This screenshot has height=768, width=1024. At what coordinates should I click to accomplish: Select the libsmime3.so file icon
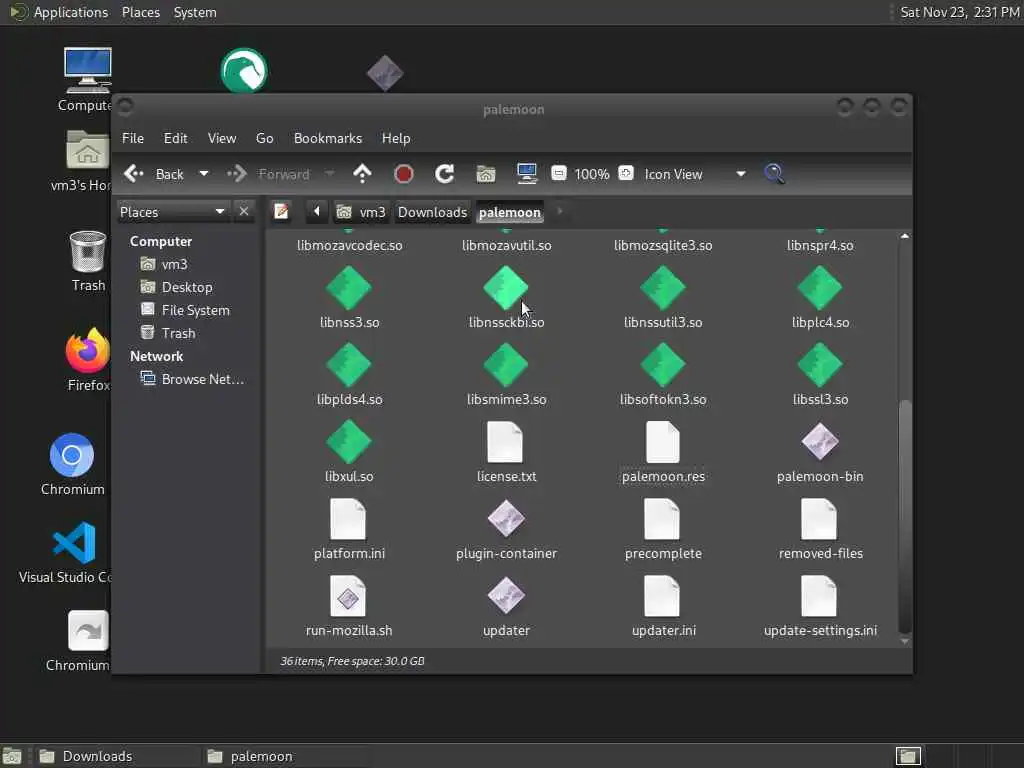(x=506, y=364)
